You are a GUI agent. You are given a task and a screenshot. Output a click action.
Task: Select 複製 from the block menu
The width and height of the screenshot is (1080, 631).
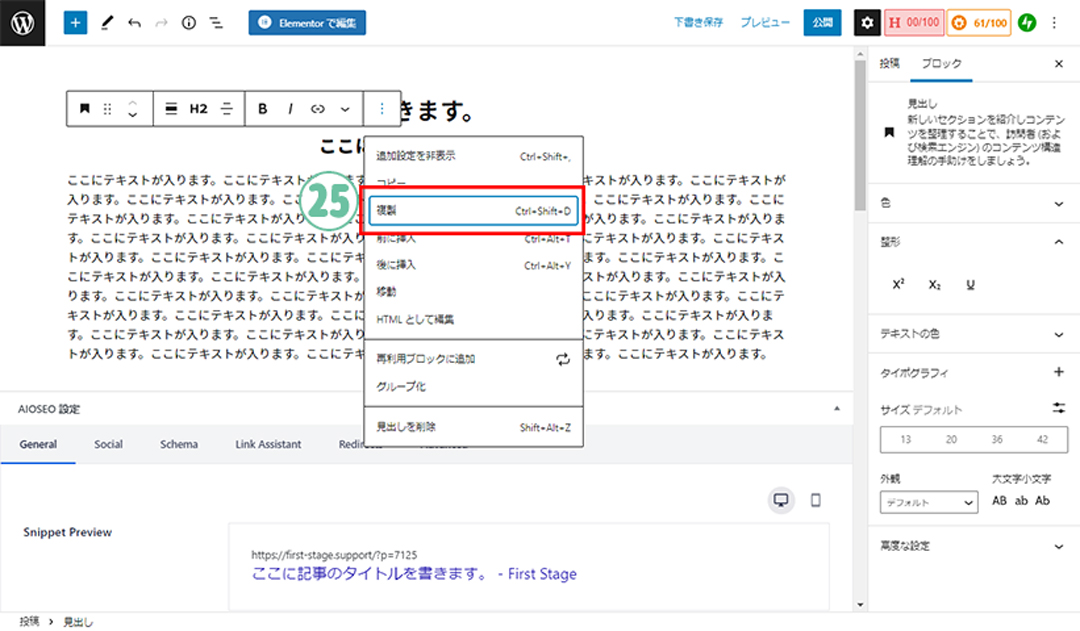tap(472, 211)
